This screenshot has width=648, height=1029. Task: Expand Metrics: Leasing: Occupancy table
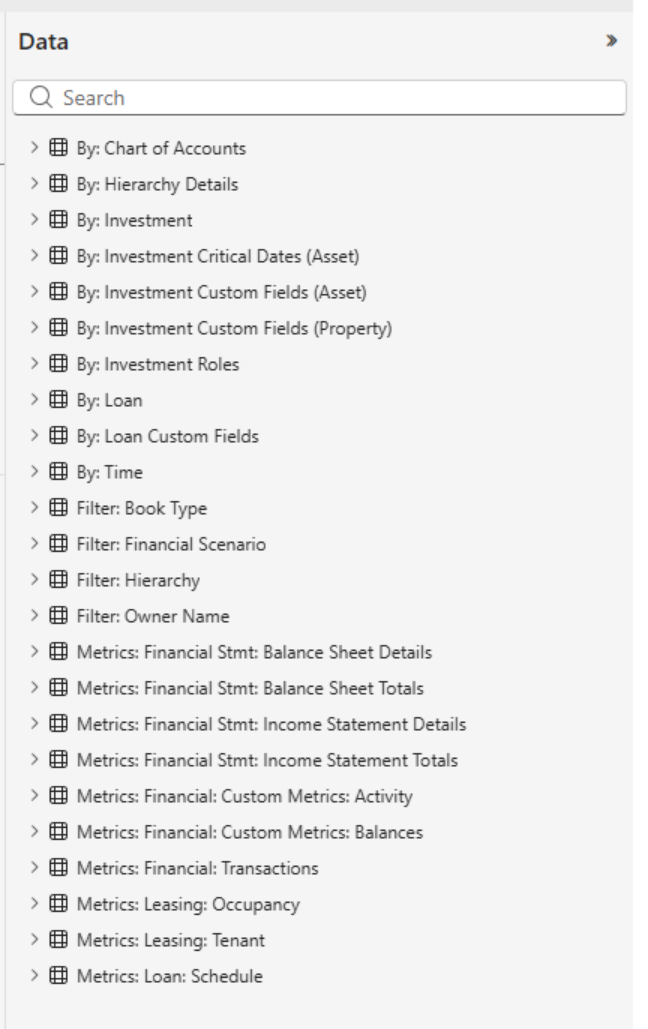(x=35, y=904)
